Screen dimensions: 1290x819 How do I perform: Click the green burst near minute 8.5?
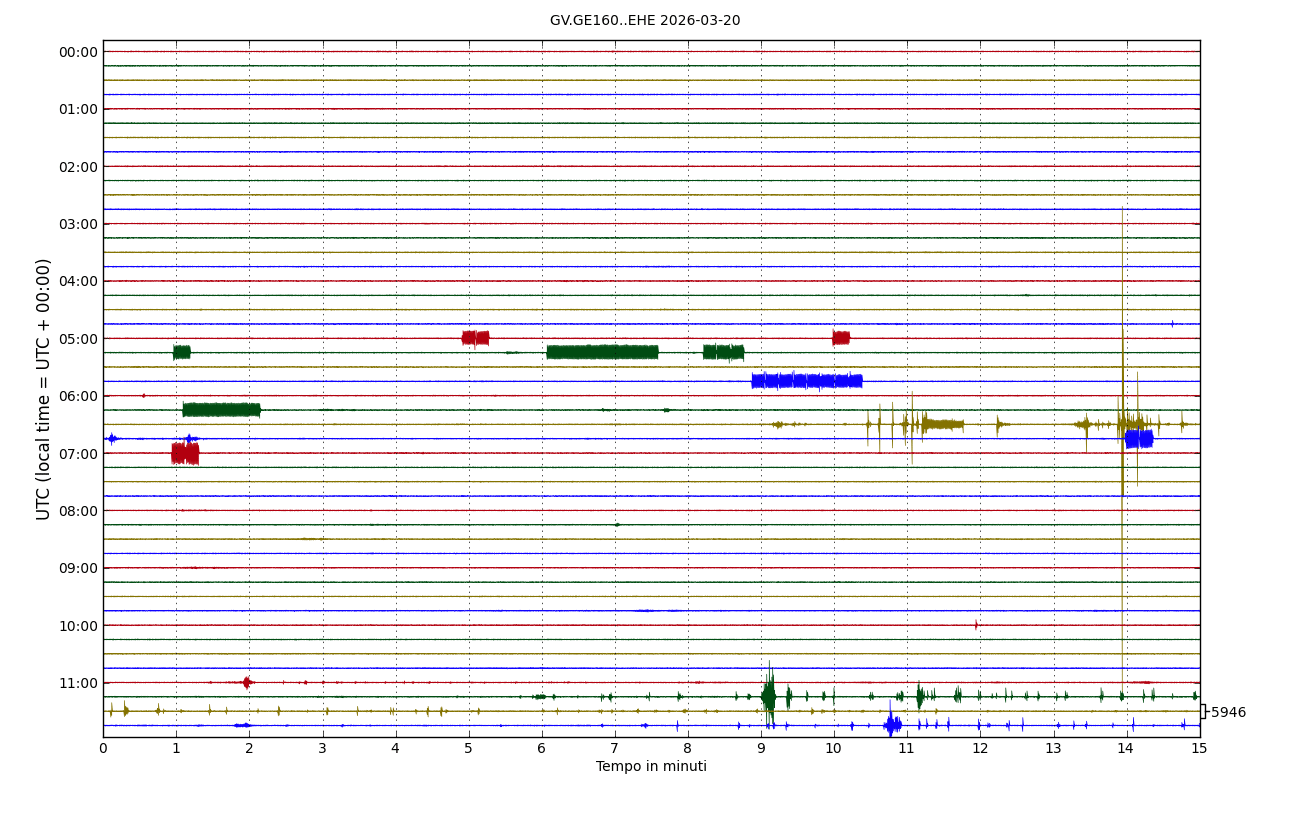[x=723, y=352]
